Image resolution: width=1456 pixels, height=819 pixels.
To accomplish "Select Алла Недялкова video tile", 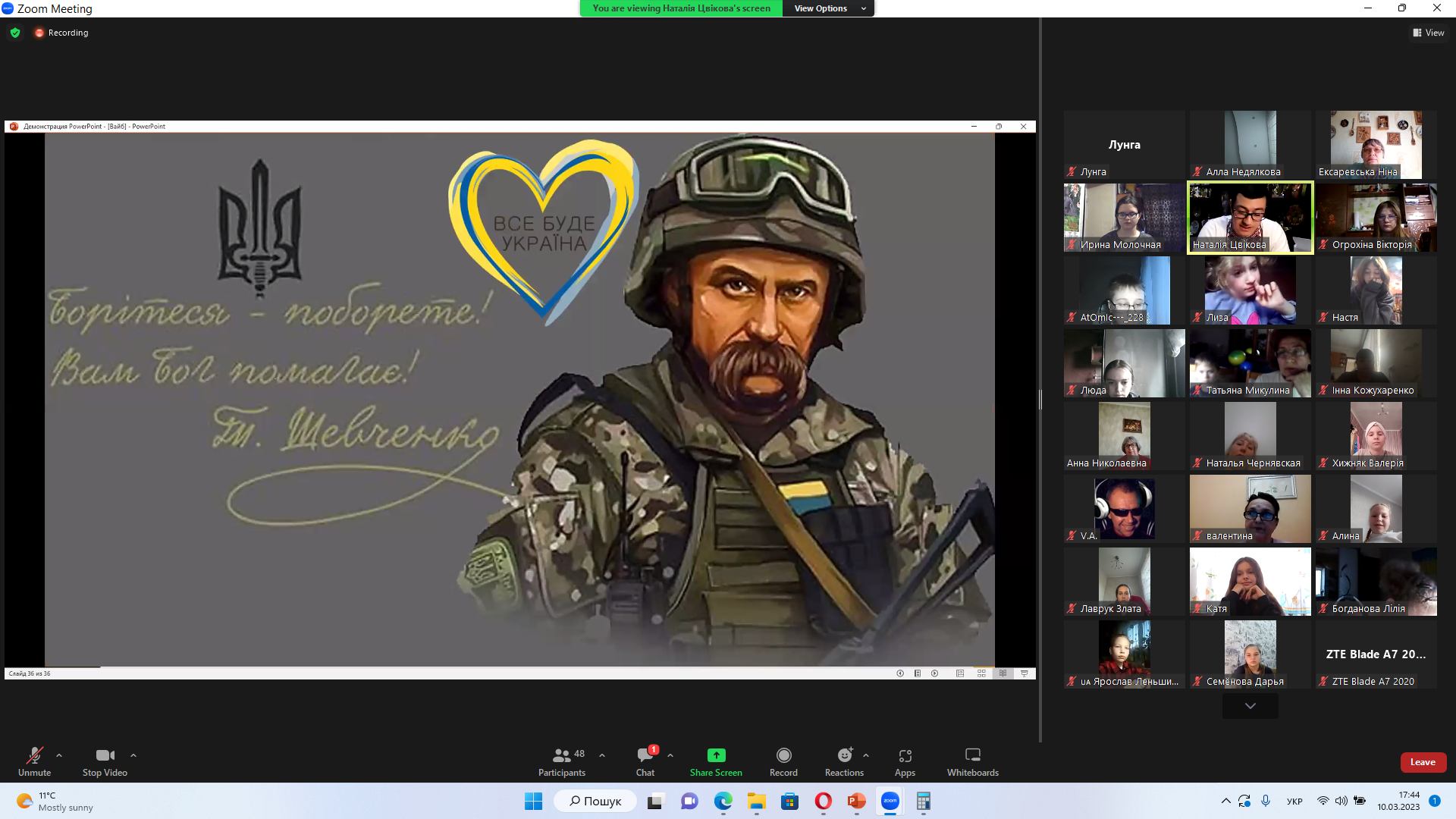I will [1250, 145].
